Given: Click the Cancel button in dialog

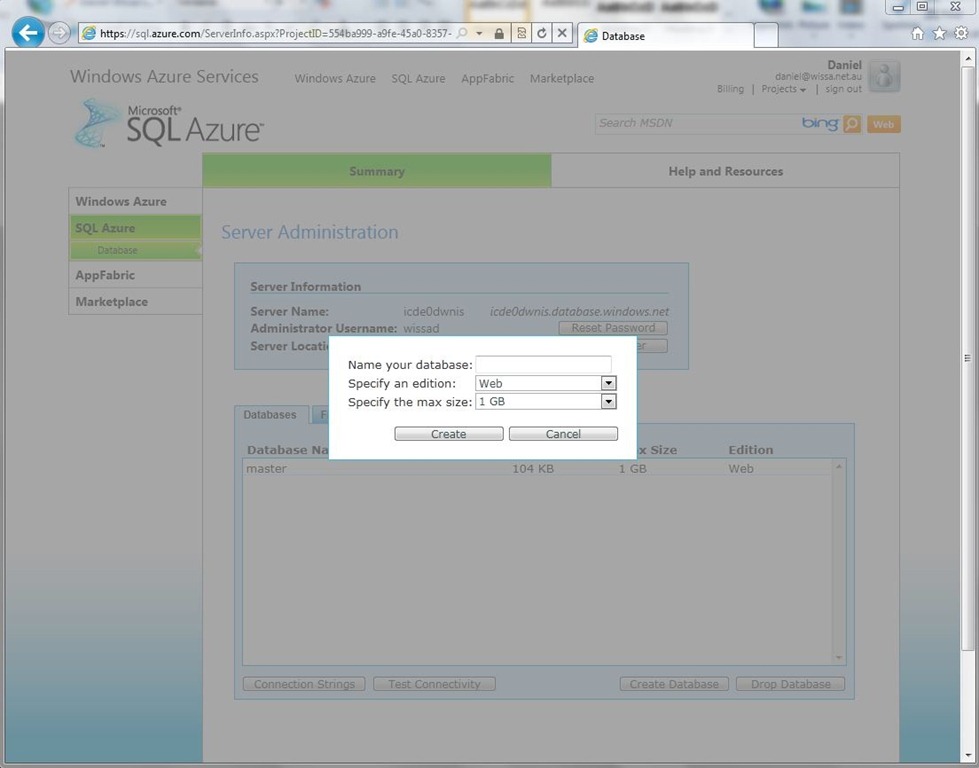Looking at the screenshot, I should pyautogui.click(x=563, y=434).
